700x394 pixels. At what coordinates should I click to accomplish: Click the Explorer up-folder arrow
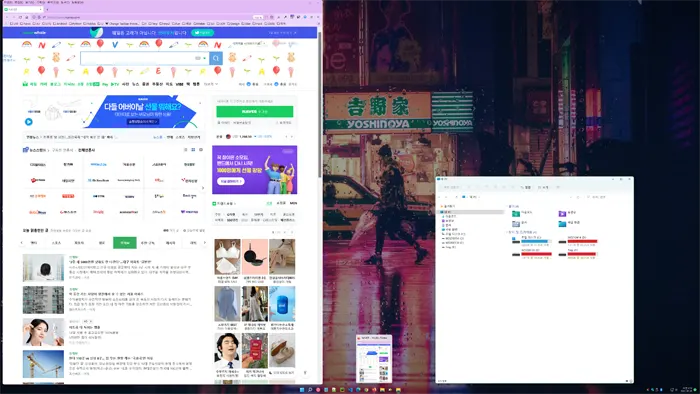(456, 197)
